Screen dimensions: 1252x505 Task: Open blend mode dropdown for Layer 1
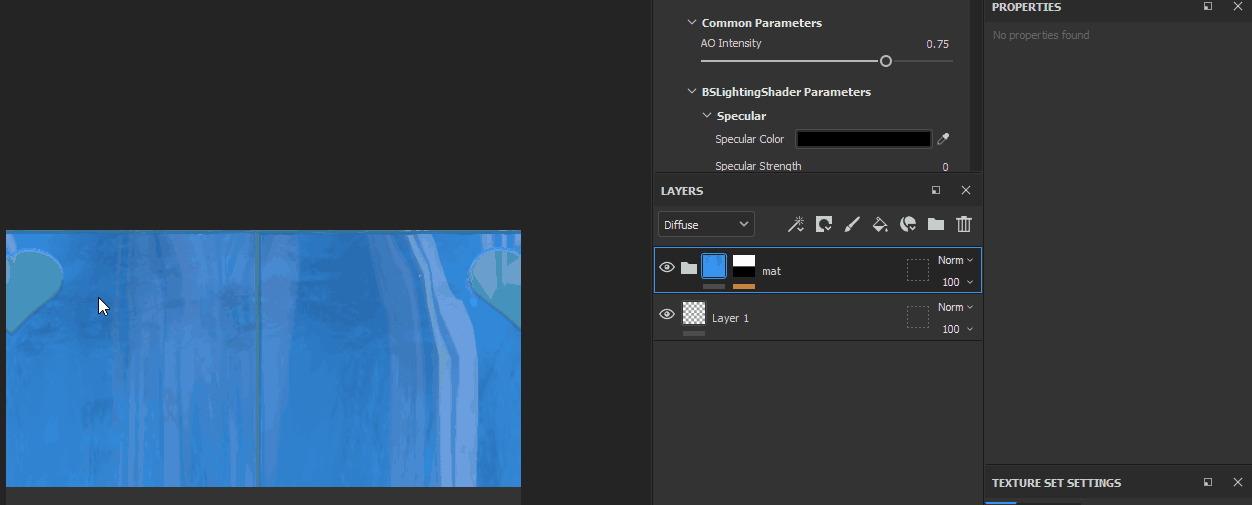pyautogui.click(x=955, y=307)
